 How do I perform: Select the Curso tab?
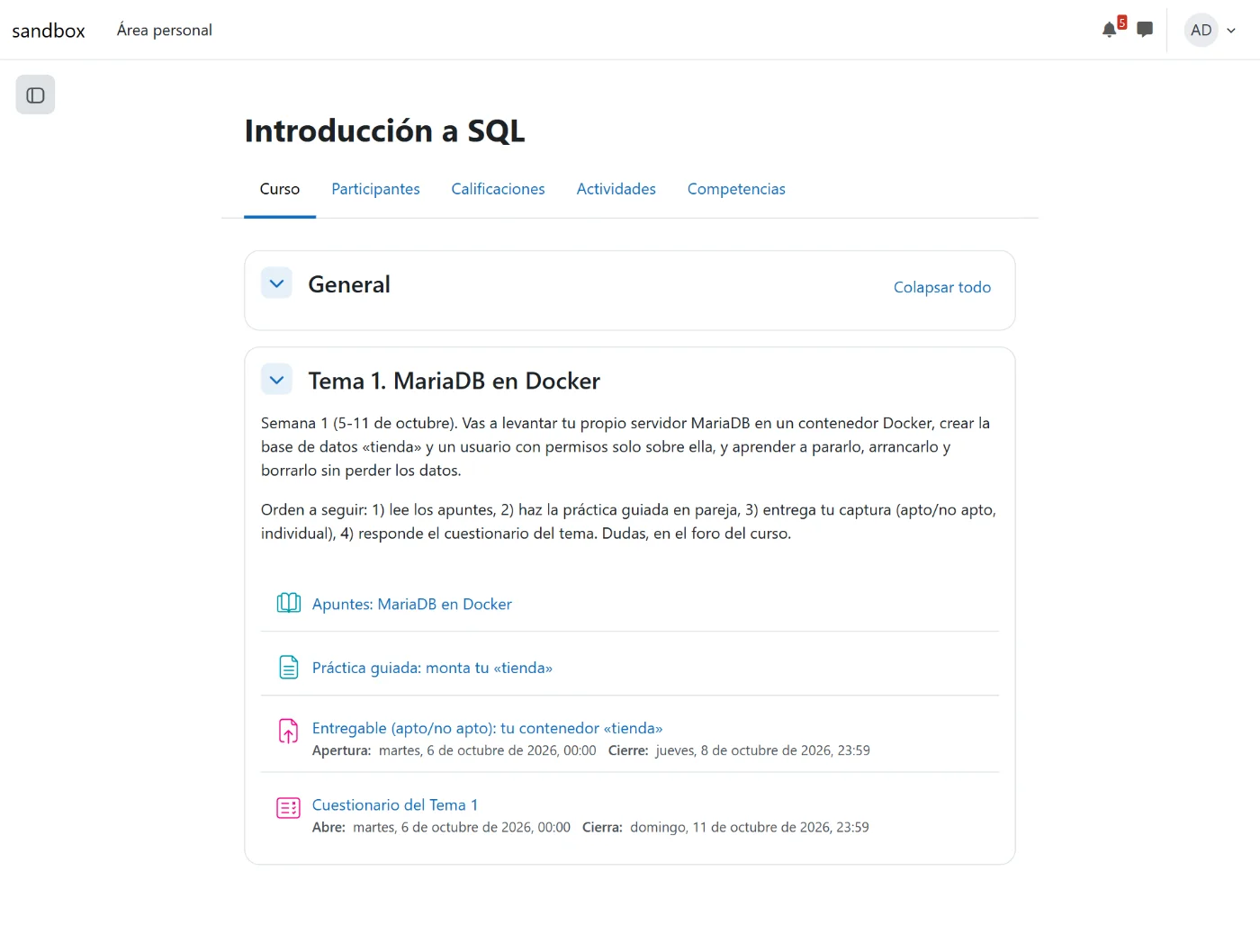pos(280,189)
